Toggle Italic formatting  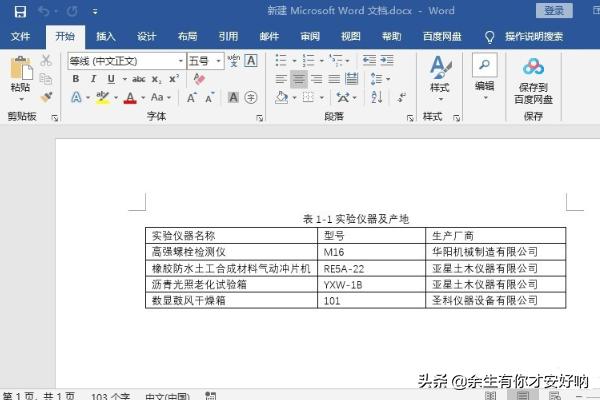92,79
